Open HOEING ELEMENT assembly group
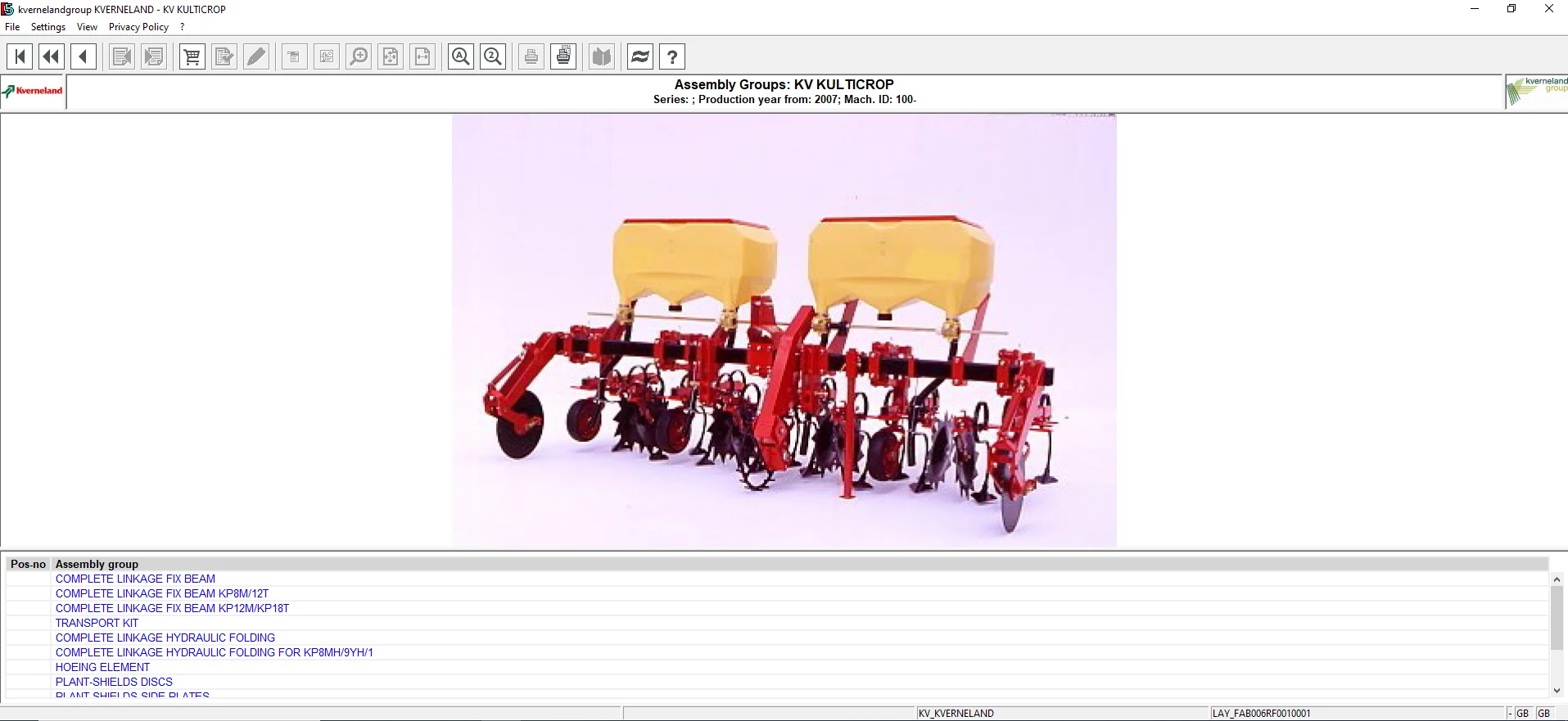1568x721 pixels. coord(102,667)
